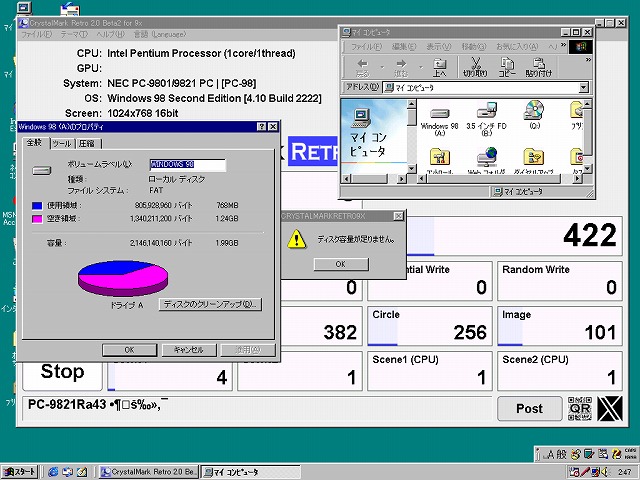Click right scroll arrow of file pane

pos(578,179)
